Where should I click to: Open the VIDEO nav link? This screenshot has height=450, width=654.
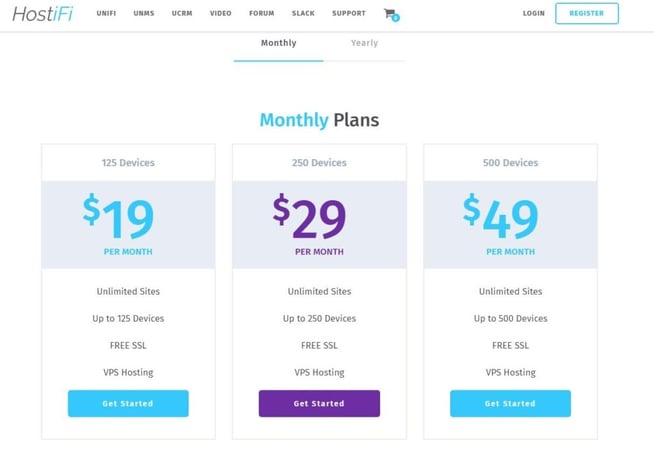click(220, 14)
